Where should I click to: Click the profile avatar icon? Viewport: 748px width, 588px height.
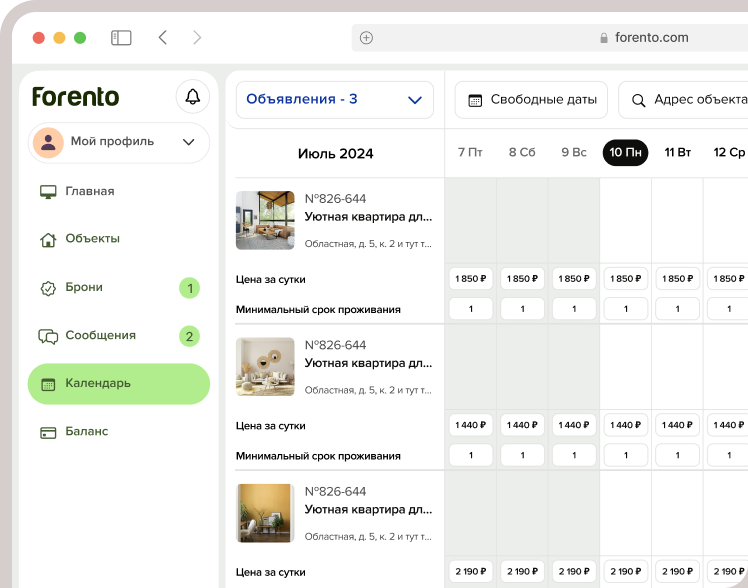47,142
